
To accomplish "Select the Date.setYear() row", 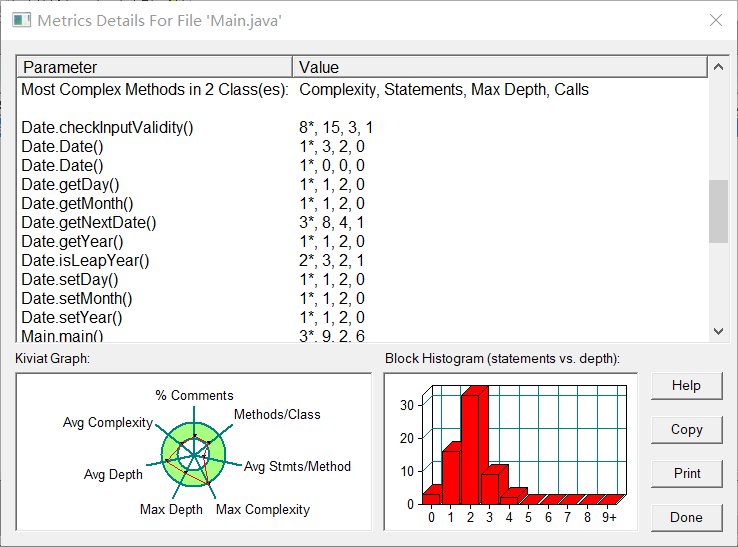I will pos(362,317).
